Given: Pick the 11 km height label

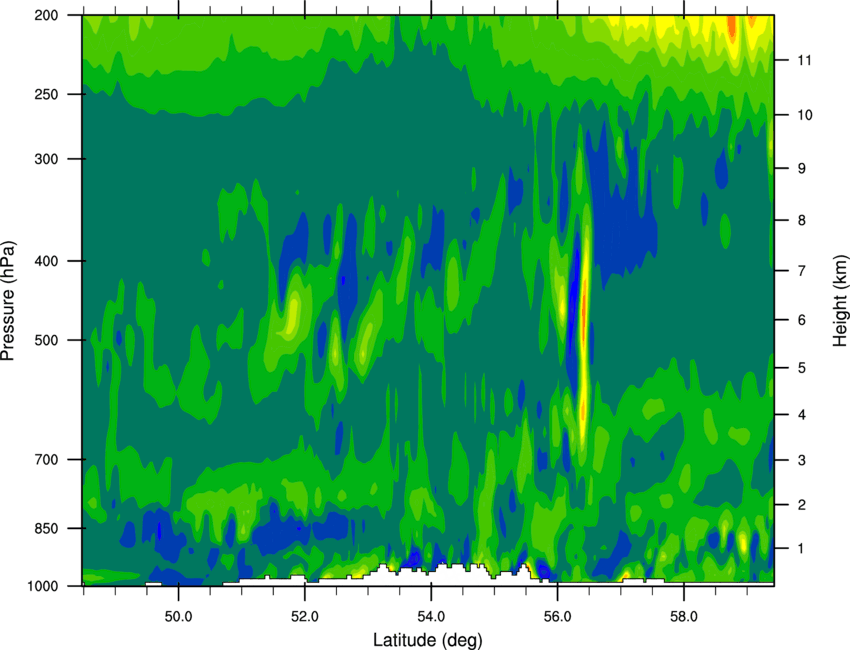Looking at the screenshot, I should click(804, 60).
